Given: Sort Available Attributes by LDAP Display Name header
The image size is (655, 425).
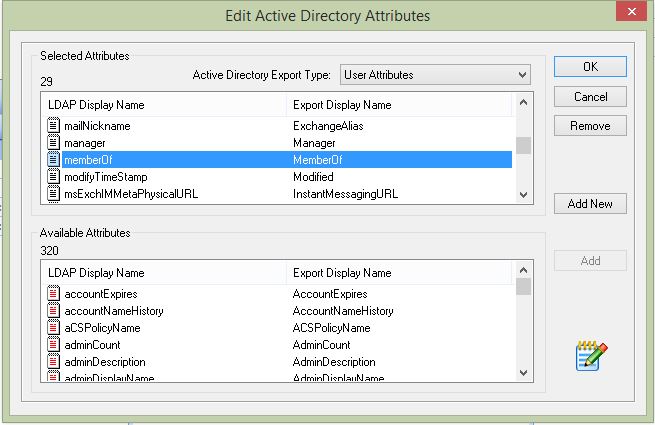Looking at the screenshot, I should coord(164,273).
